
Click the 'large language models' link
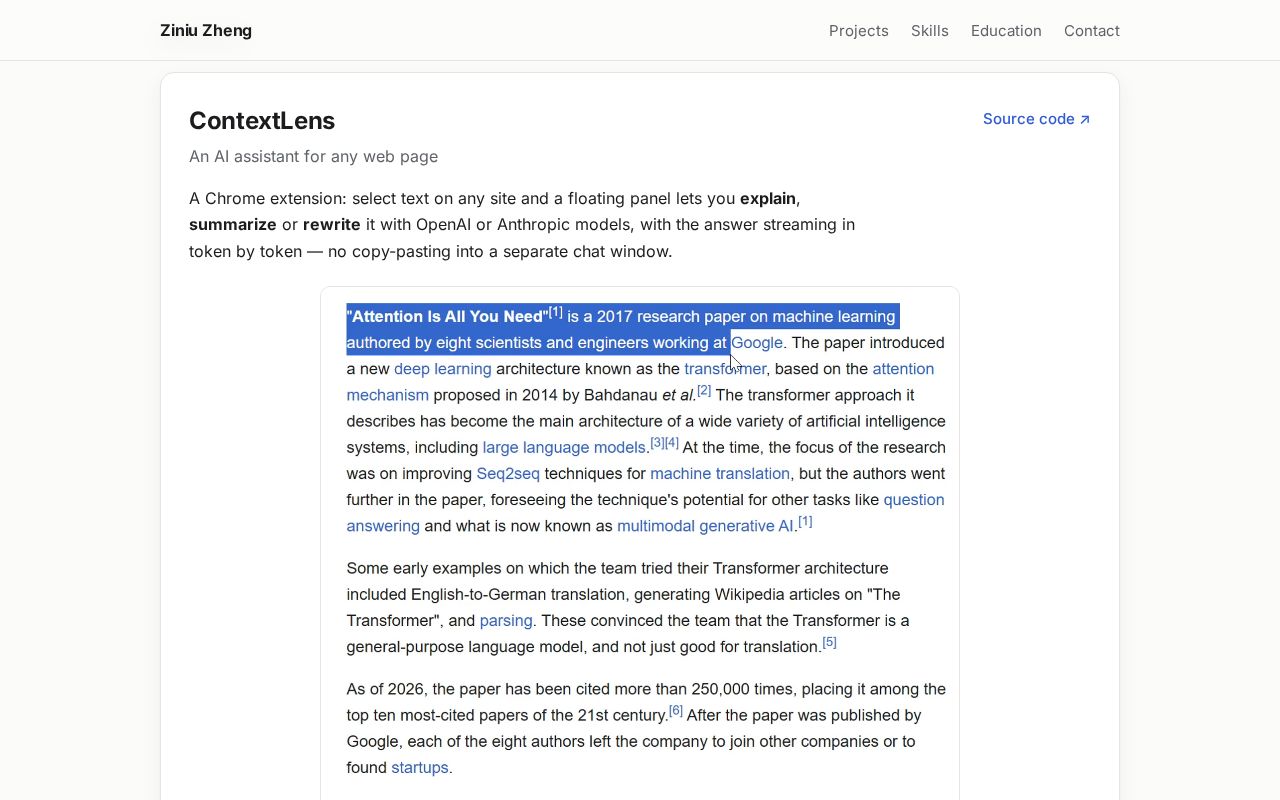click(x=564, y=448)
